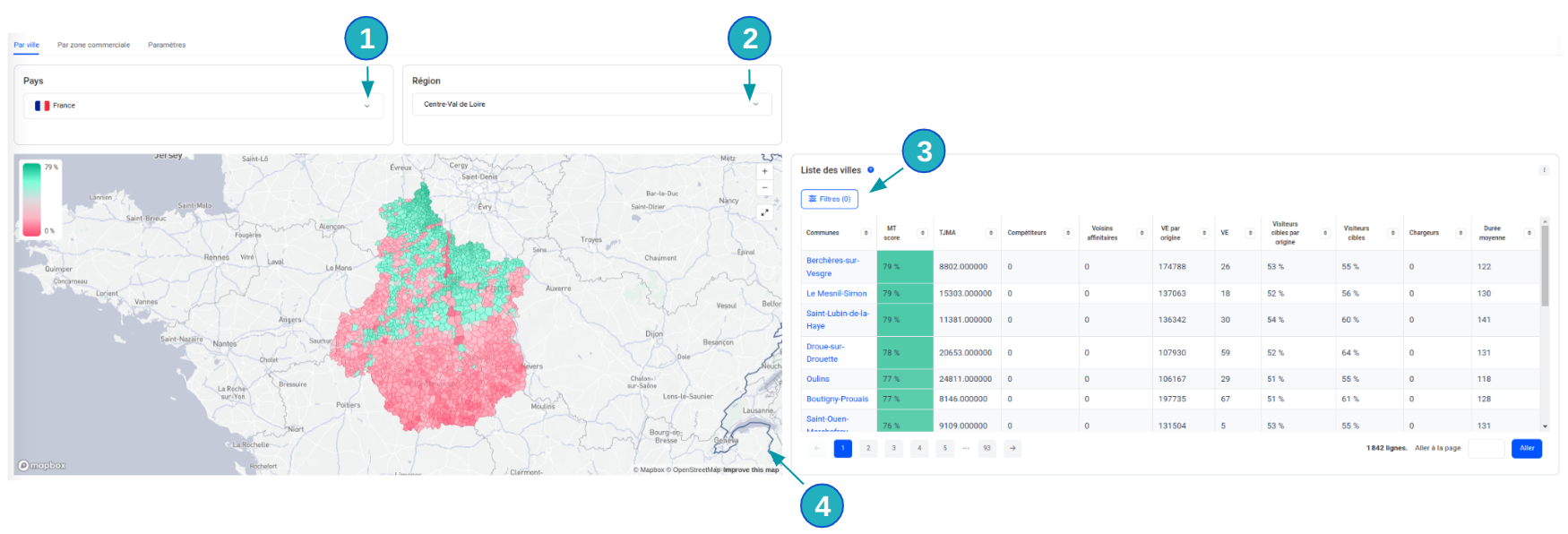Toggle fullscreen map view
Image resolution: width=1568 pixels, height=534 pixels.
click(x=764, y=212)
